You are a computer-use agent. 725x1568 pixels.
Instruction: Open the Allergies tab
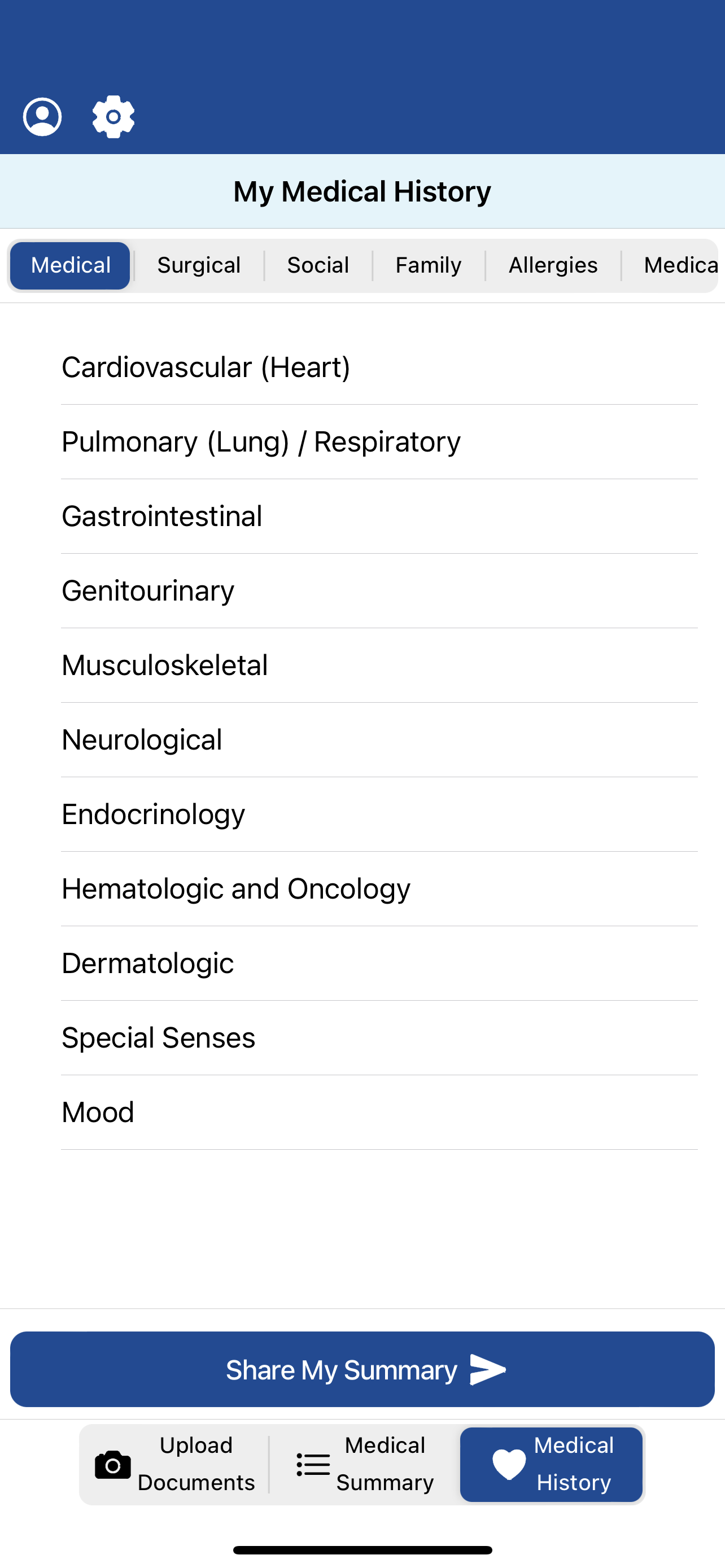553,265
